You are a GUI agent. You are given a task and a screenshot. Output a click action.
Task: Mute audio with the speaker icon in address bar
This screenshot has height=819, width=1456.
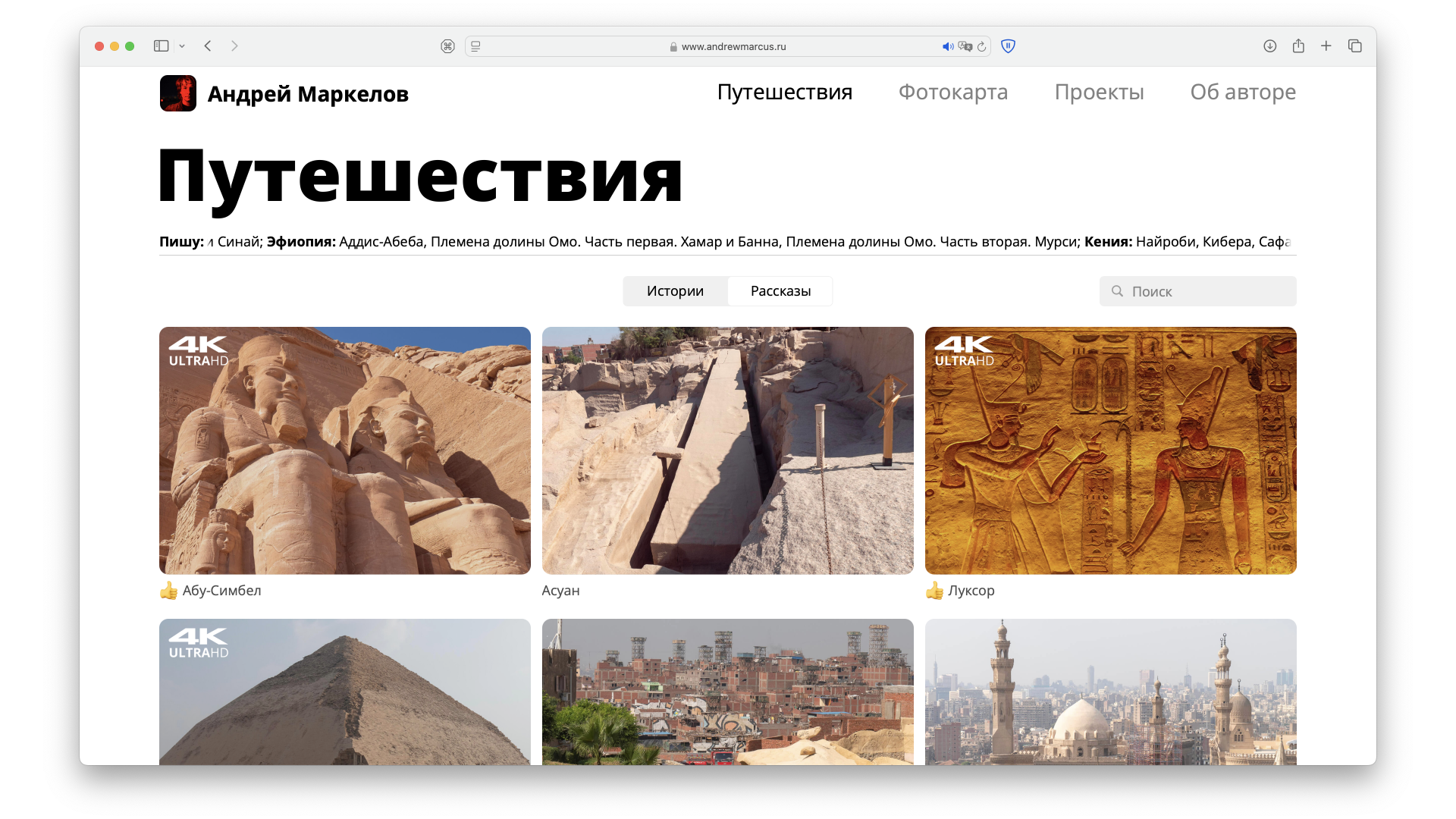[x=948, y=46]
